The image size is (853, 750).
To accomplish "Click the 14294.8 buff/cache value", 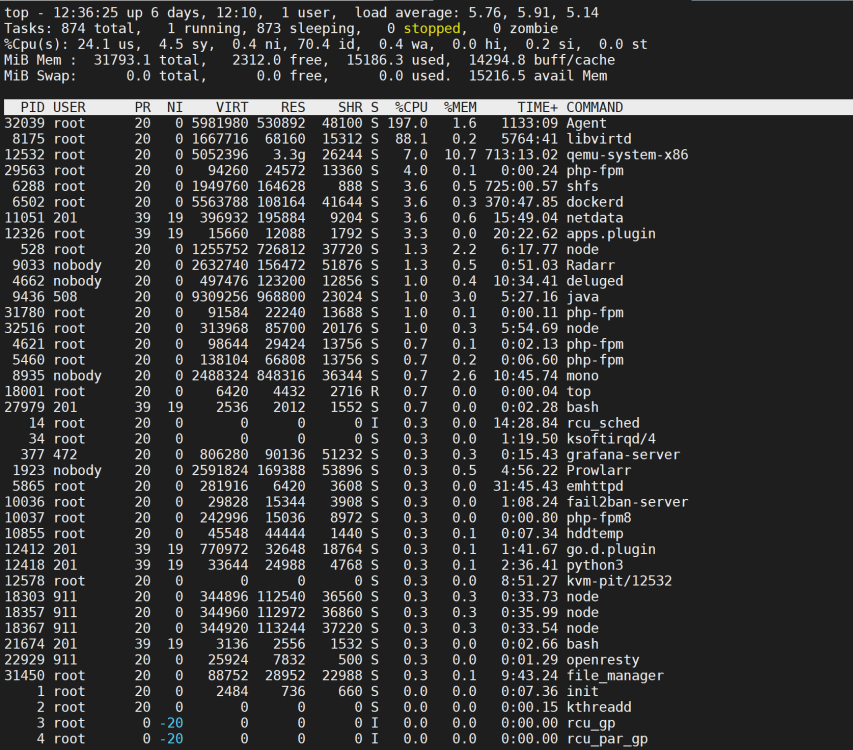I will click(497, 60).
